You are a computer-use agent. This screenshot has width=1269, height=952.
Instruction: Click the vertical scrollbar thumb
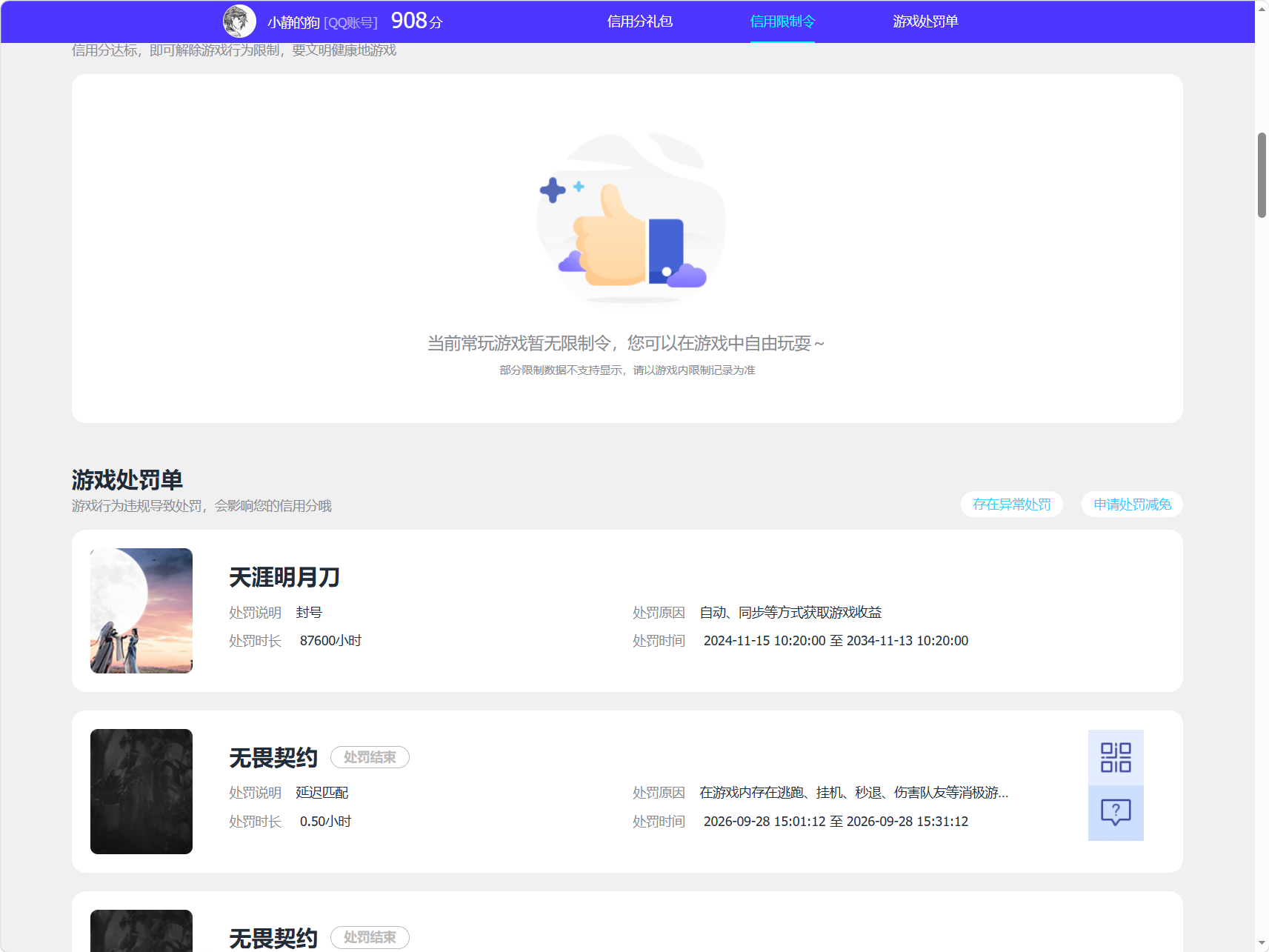1262,175
